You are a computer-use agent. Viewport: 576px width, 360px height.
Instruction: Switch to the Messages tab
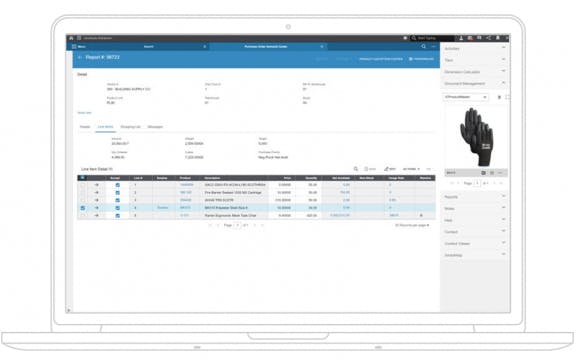point(155,127)
